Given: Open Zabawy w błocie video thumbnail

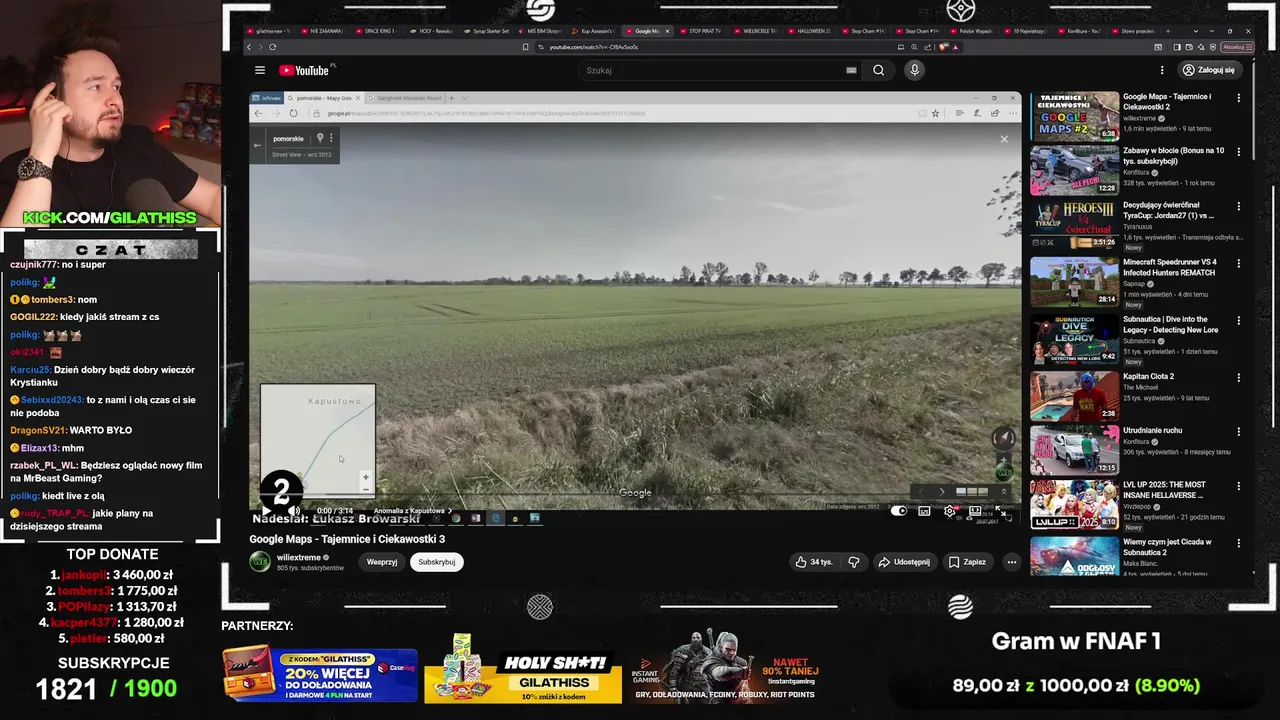Looking at the screenshot, I should pos(1074,170).
